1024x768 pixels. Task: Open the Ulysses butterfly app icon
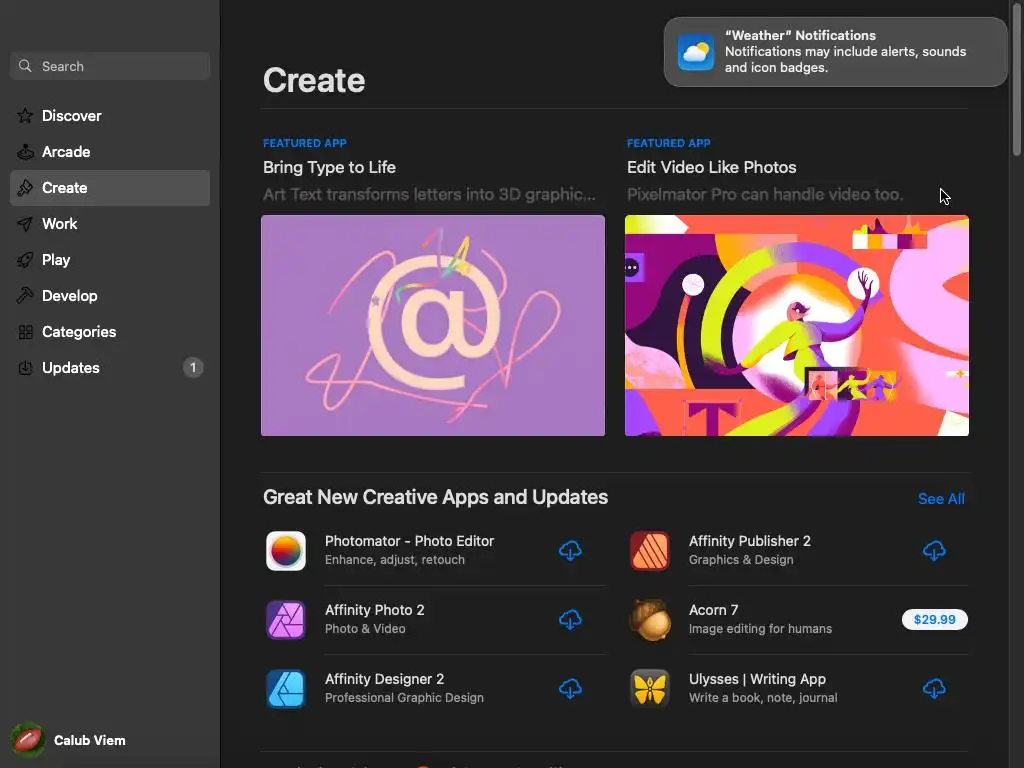click(649, 688)
